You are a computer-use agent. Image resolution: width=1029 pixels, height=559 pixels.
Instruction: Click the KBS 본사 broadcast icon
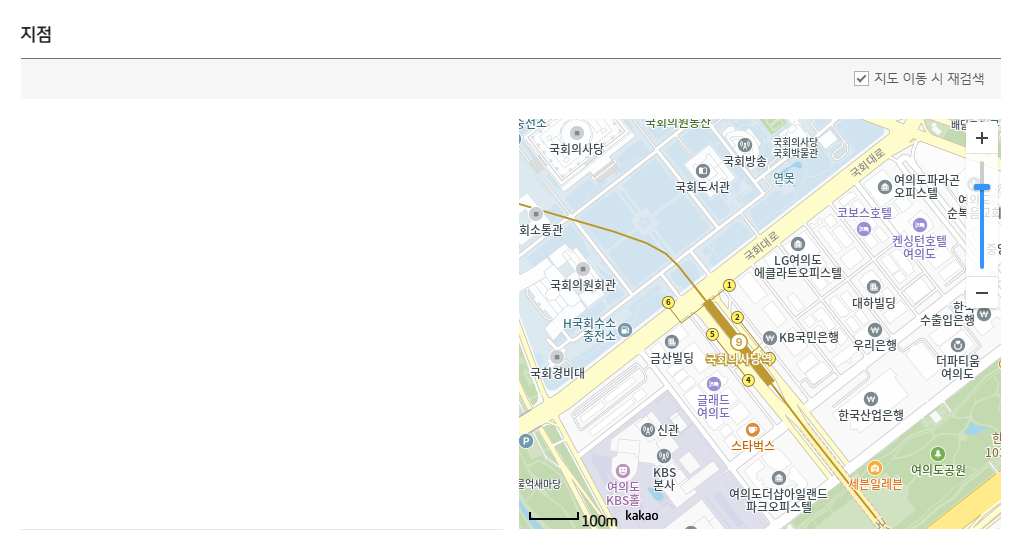click(x=663, y=456)
